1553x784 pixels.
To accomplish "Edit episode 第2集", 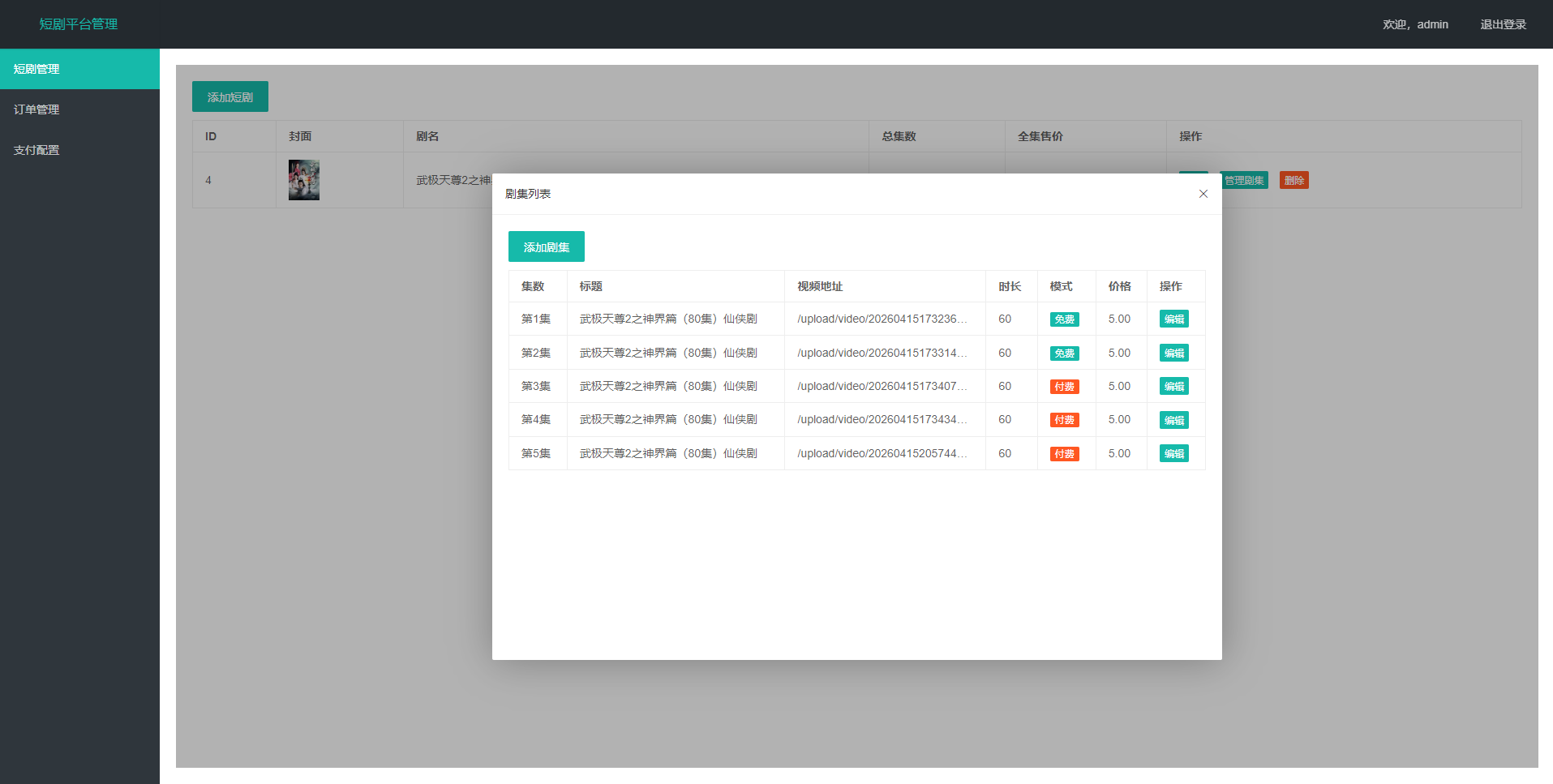I will (x=1173, y=353).
